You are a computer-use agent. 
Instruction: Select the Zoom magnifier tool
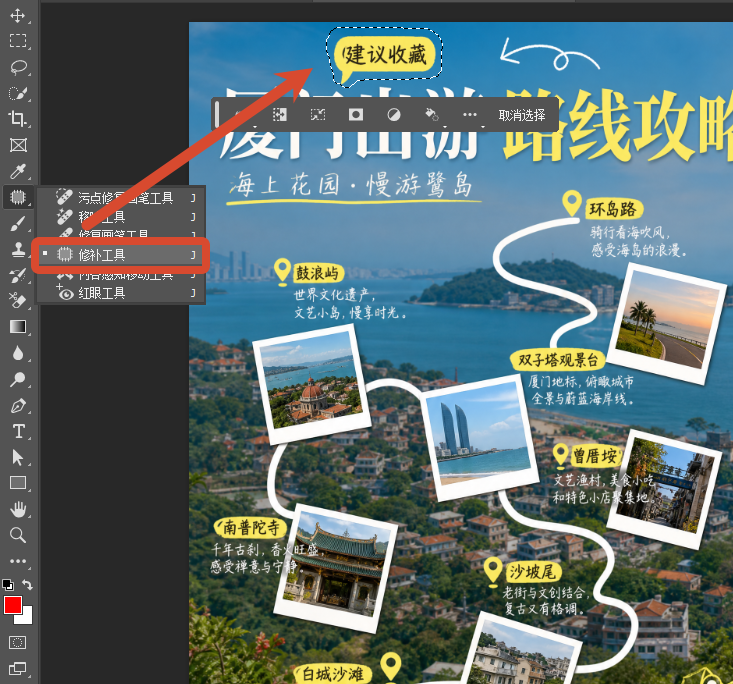(x=18, y=534)
